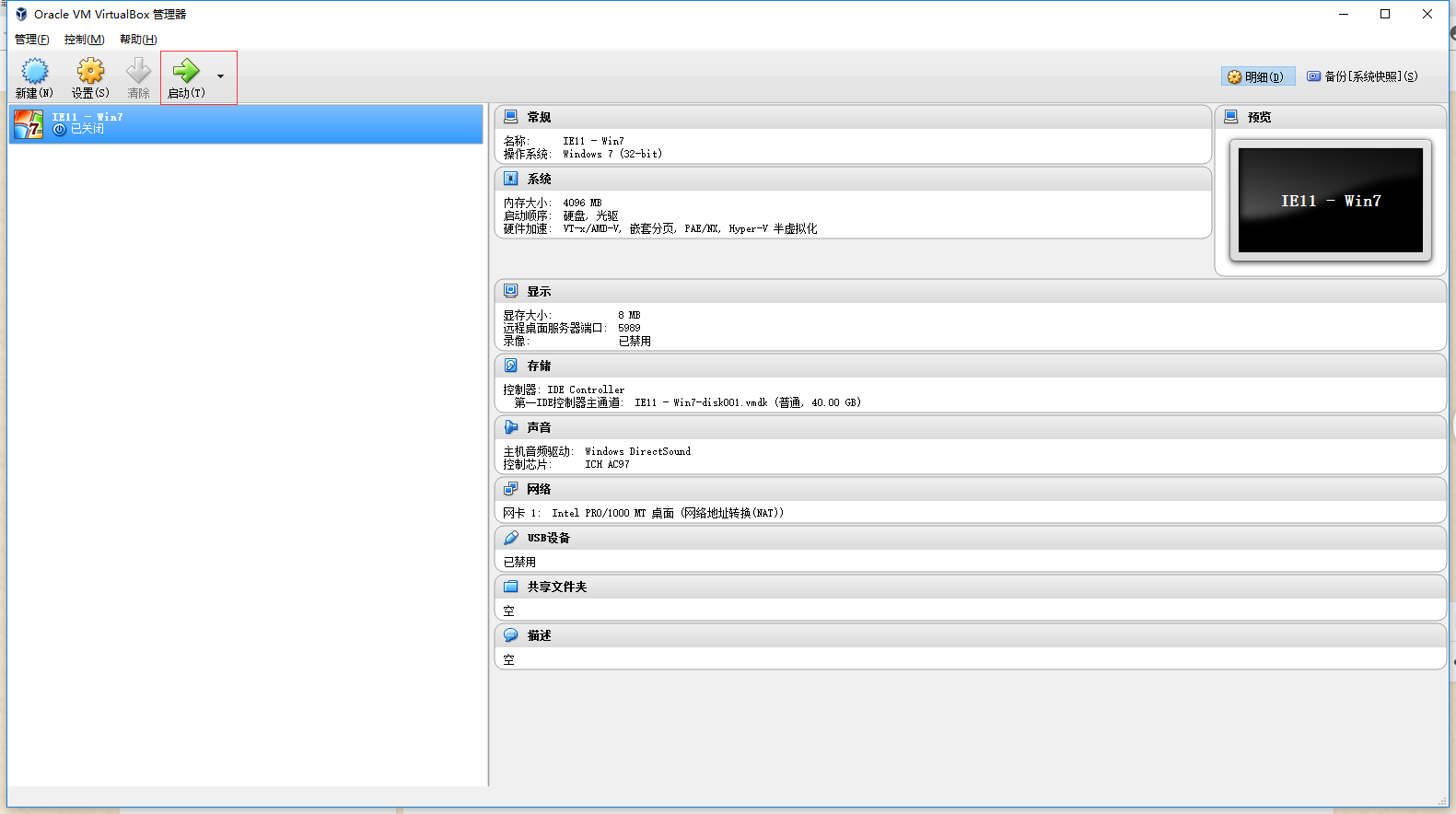Open the dropdown arrow beside 启动(T)
The image size is (1456, 814).
pyautogui.click(x=220, y=76)
